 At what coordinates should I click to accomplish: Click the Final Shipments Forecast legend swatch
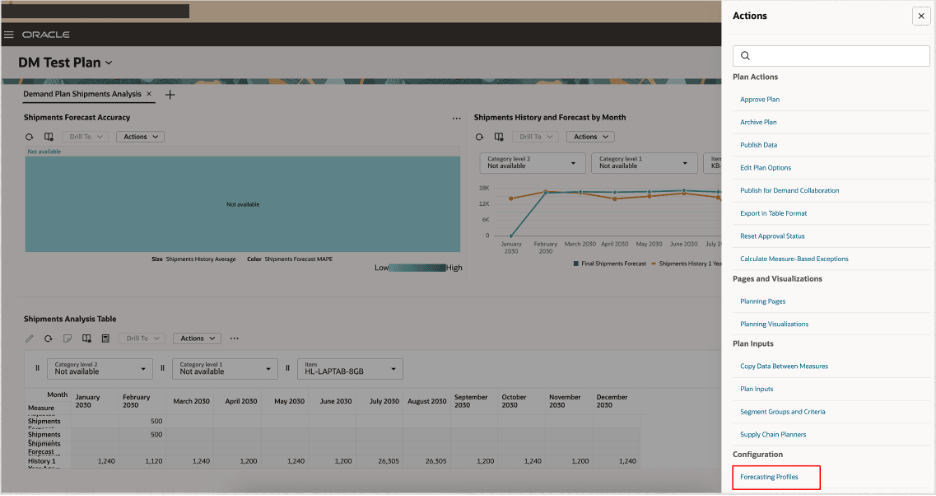click(575, 263)
